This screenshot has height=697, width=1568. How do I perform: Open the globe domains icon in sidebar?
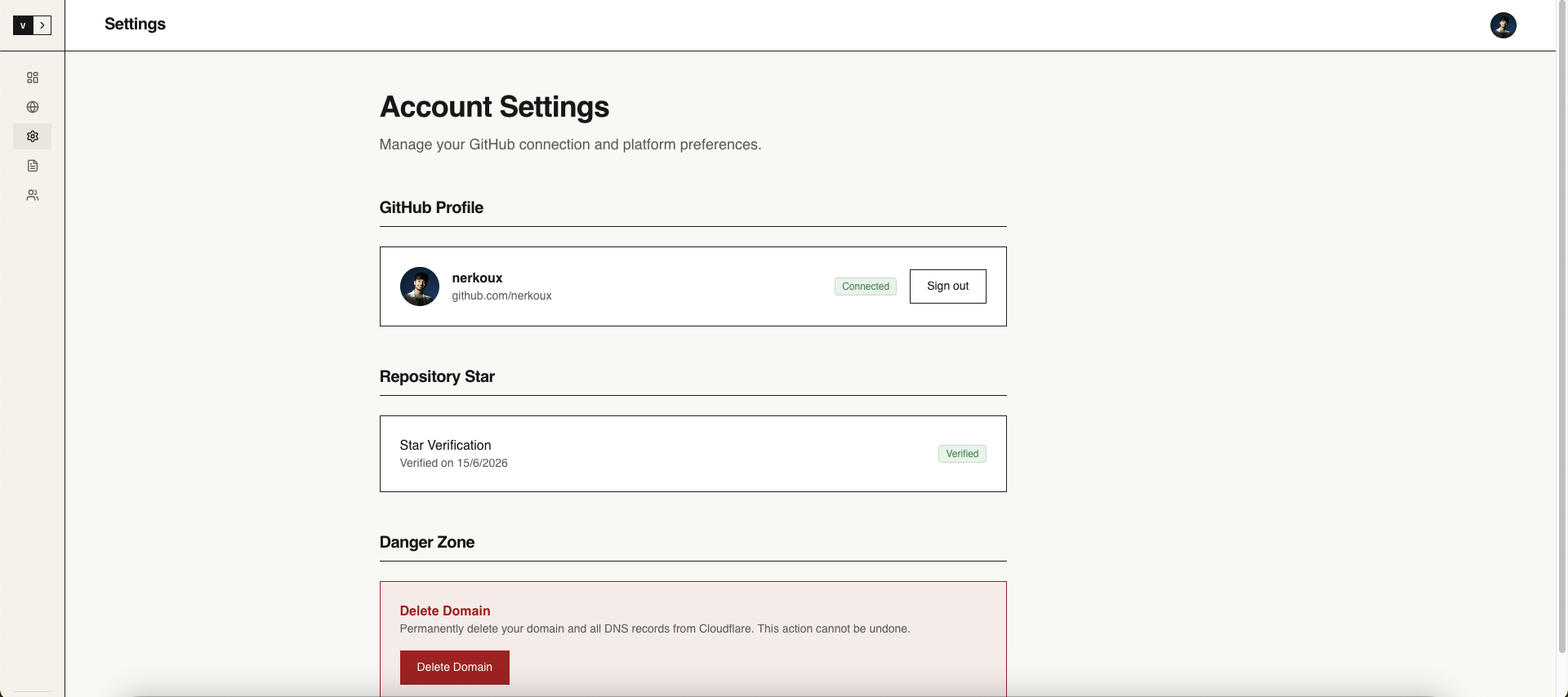click(33, 107)
